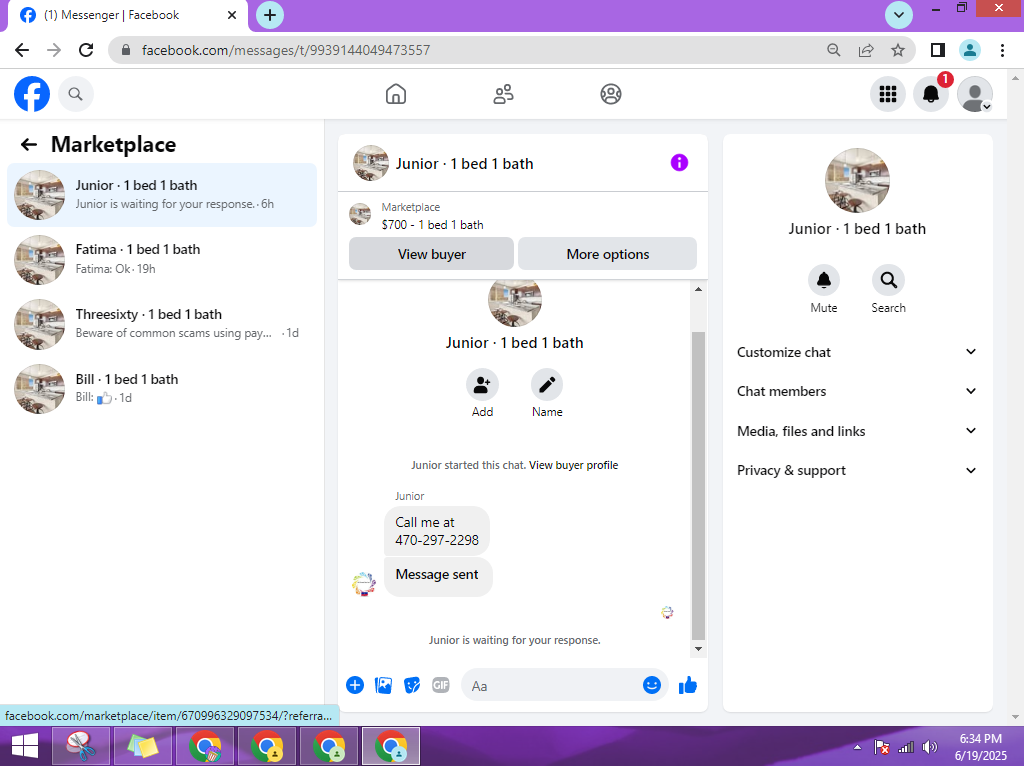Open a new browser tab
Image resolution: width=1024 pixels, height=766 pixels.
point(270,15)
